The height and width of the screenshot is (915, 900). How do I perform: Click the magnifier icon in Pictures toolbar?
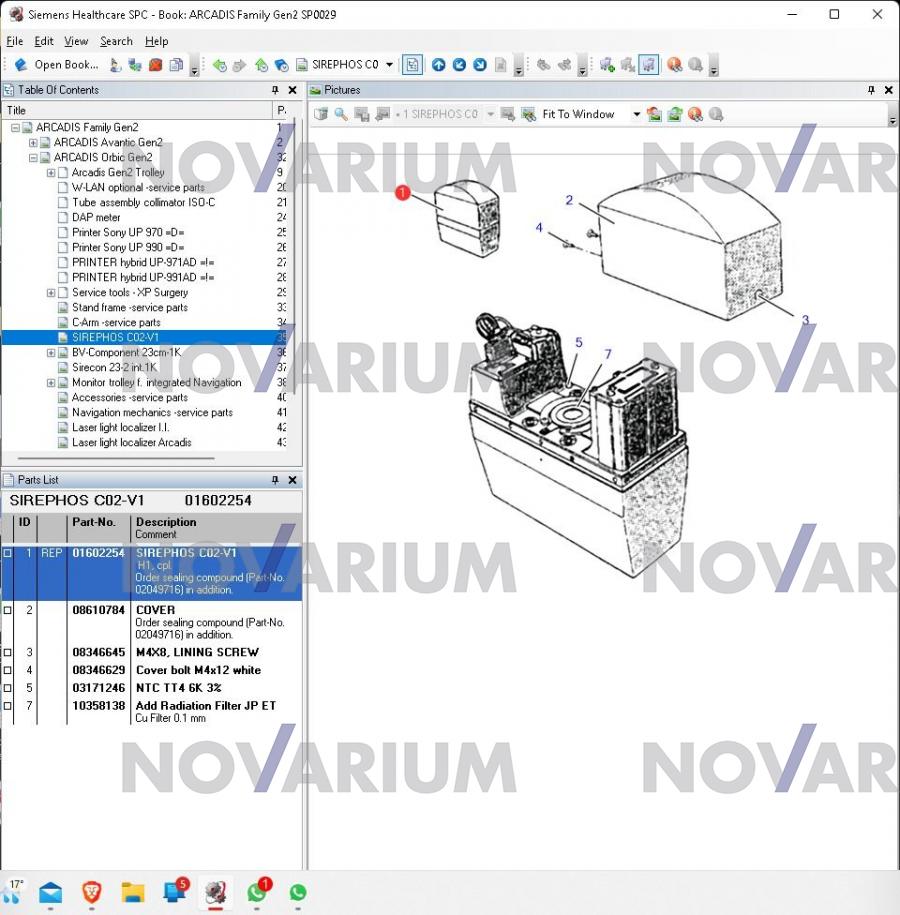tap(341, 114)
